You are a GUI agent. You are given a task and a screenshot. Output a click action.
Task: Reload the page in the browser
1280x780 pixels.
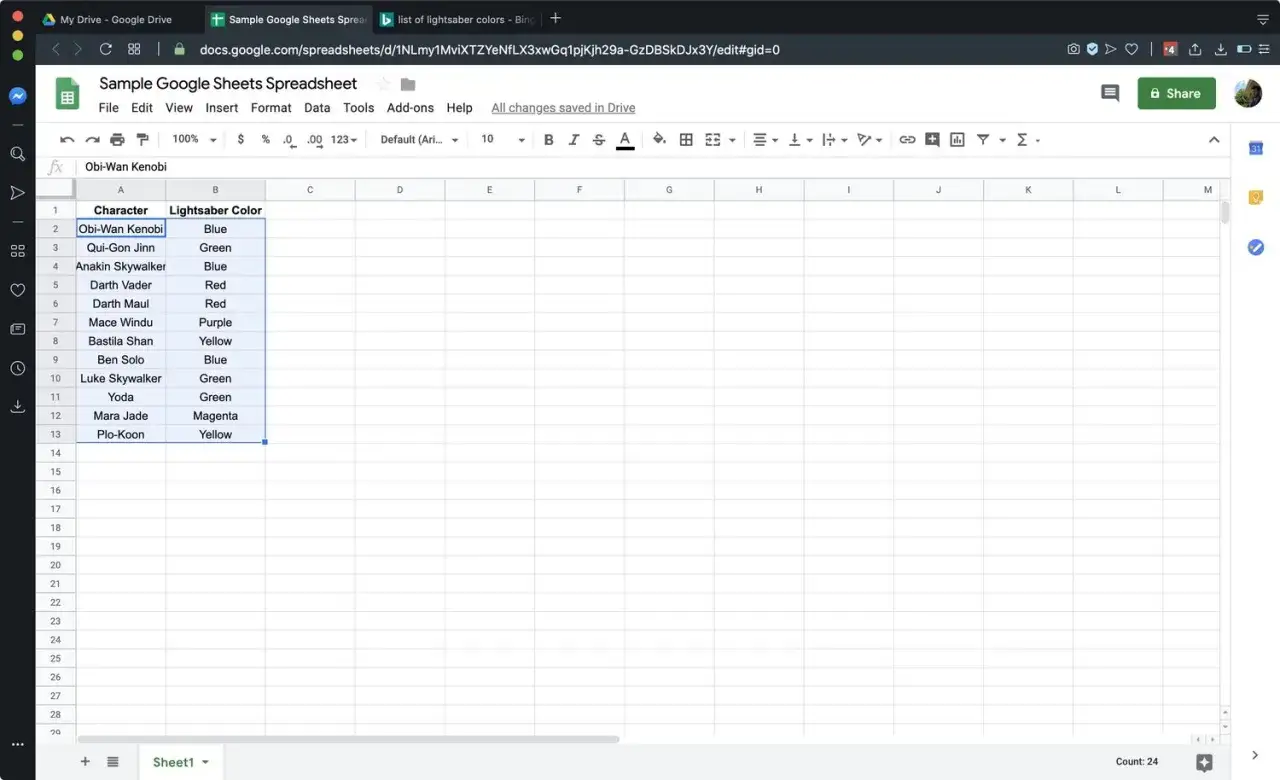click(x=106, y=49)
